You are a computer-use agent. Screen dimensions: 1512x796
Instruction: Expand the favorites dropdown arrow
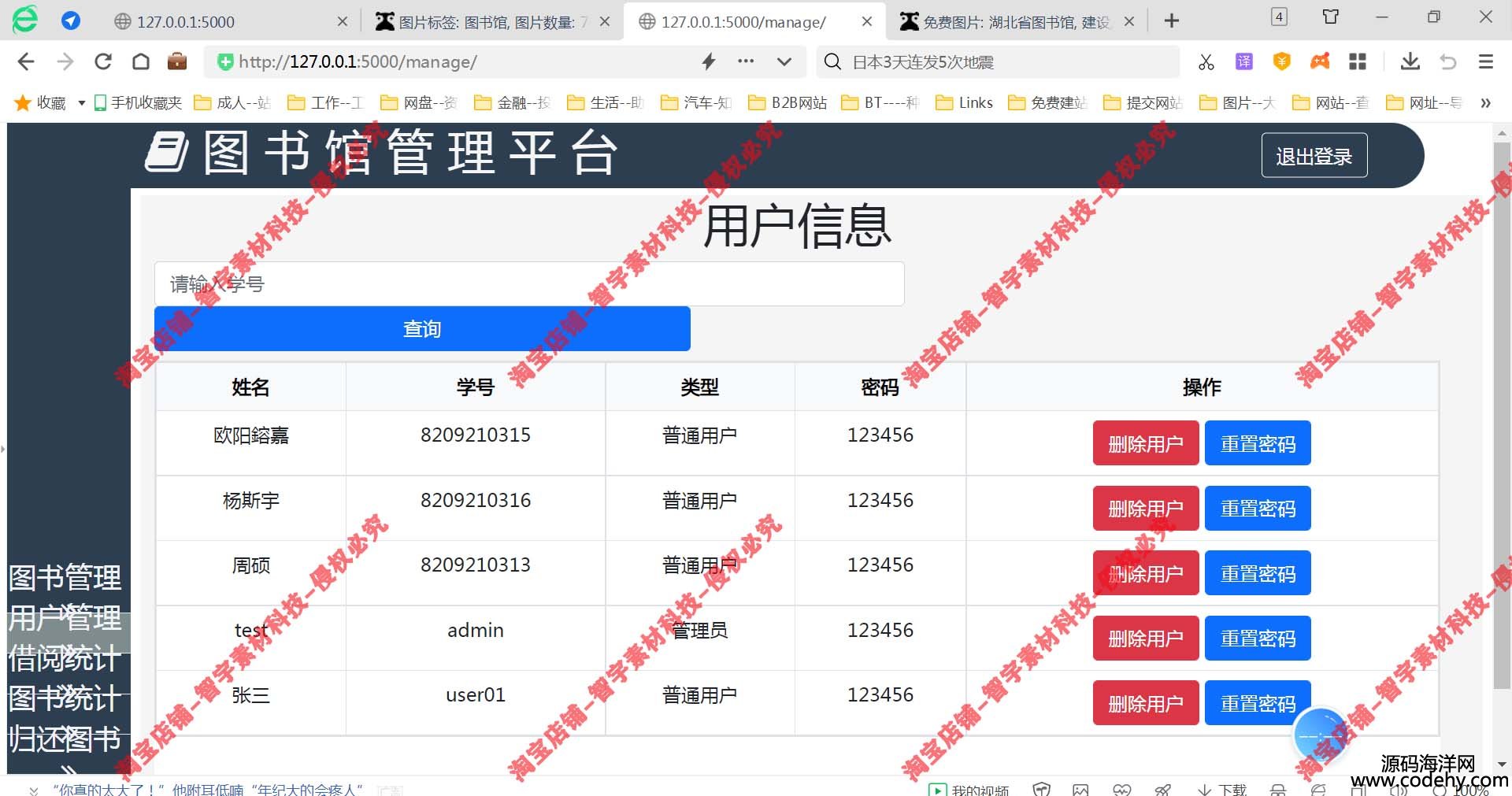[81, 103]
